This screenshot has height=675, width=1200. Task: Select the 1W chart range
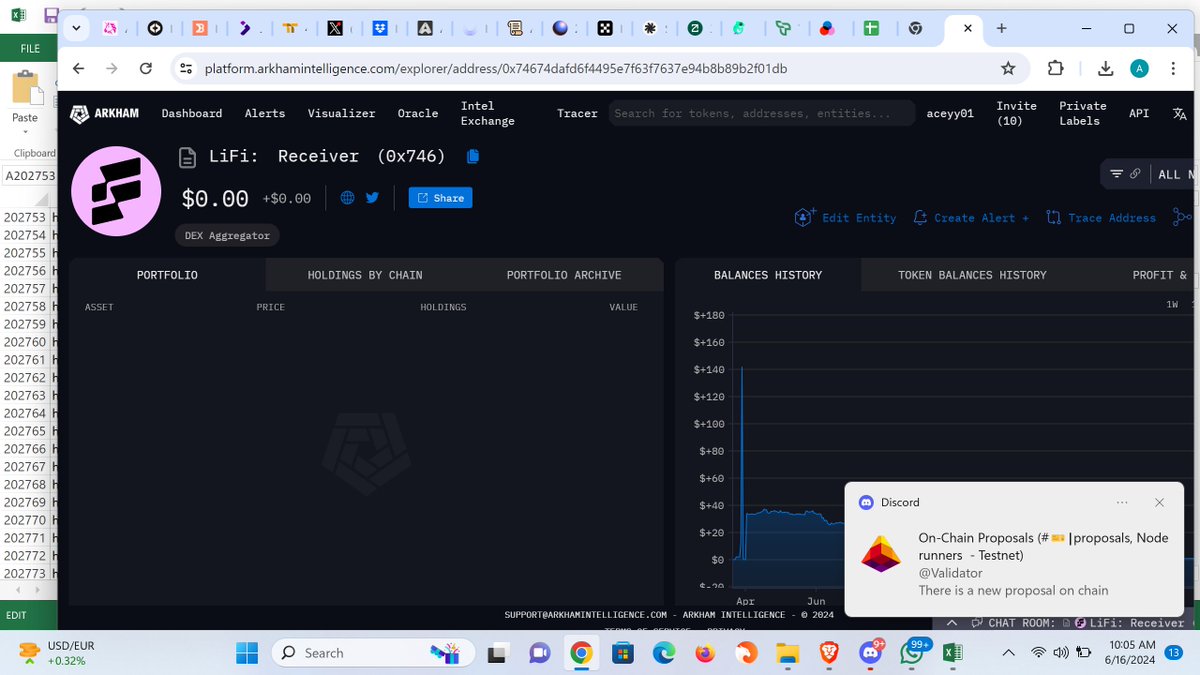1172,304
